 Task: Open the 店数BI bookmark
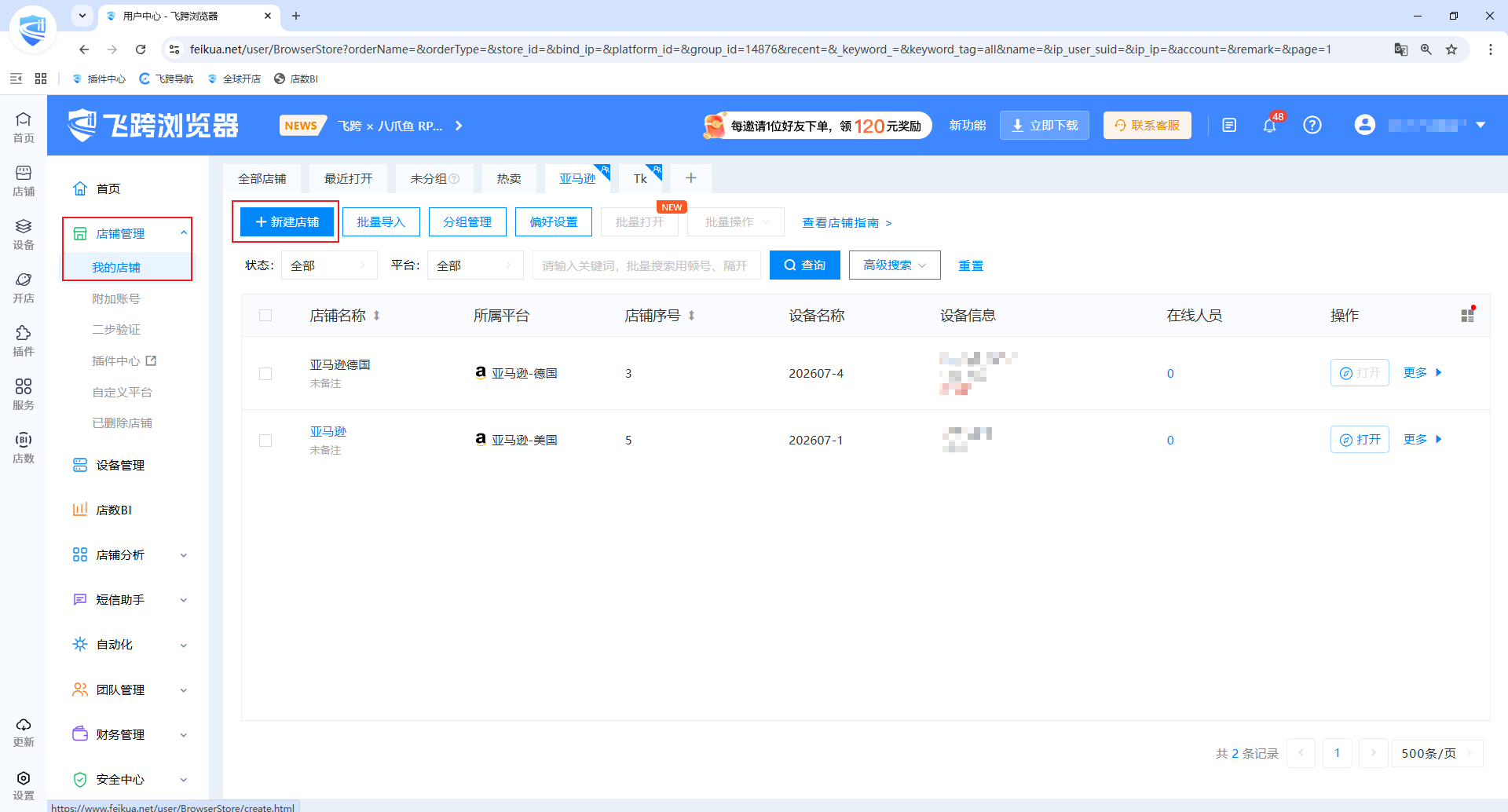click(x=296, y=79)
